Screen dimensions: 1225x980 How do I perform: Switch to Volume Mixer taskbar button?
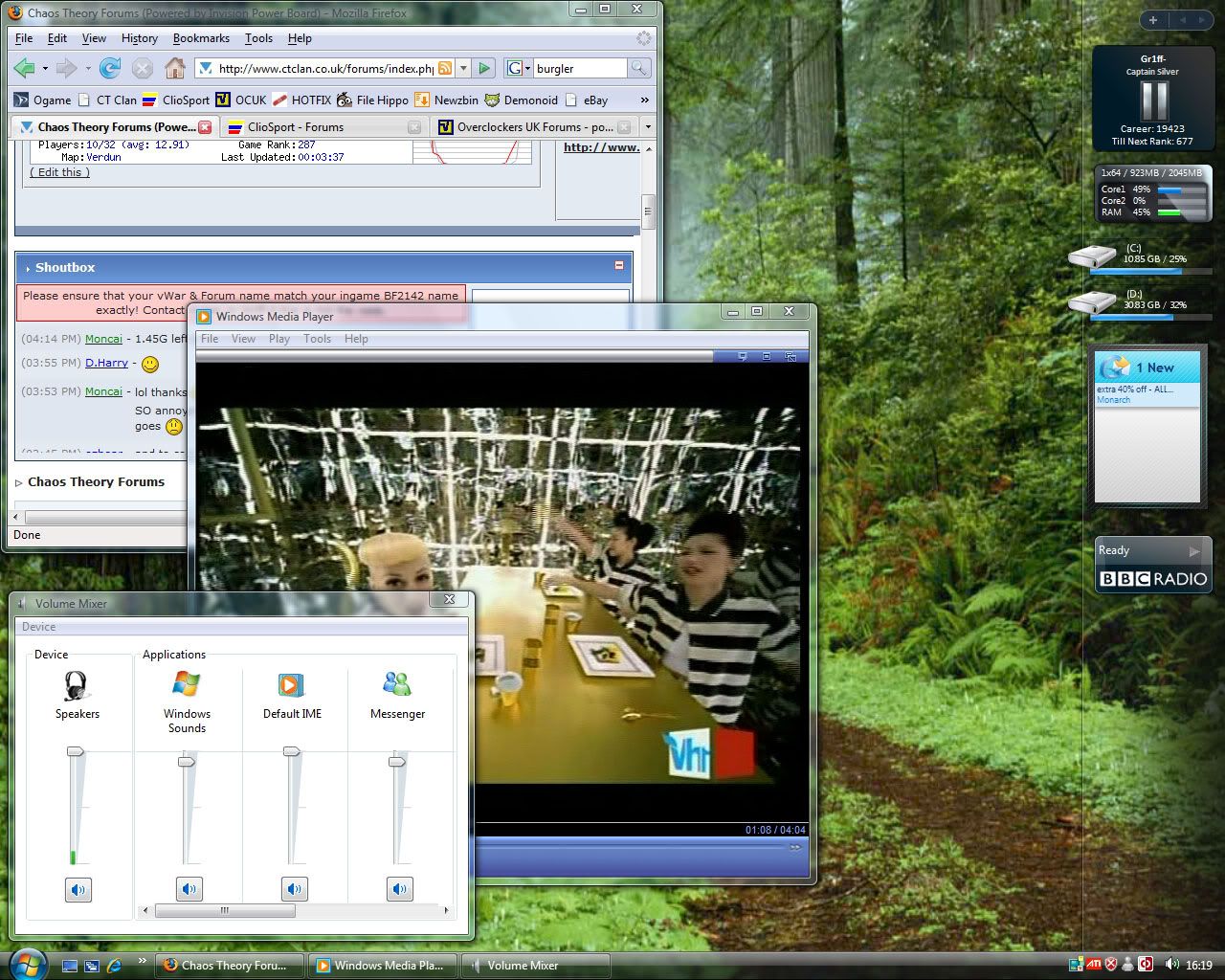tap(534, 966)
